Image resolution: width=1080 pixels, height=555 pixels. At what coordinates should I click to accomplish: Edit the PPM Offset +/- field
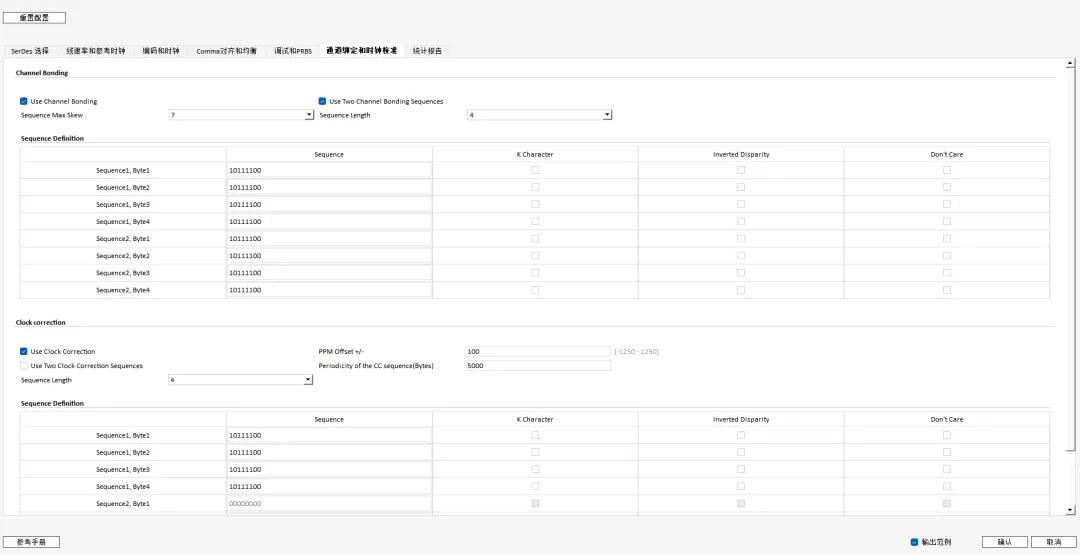(538, 351)
